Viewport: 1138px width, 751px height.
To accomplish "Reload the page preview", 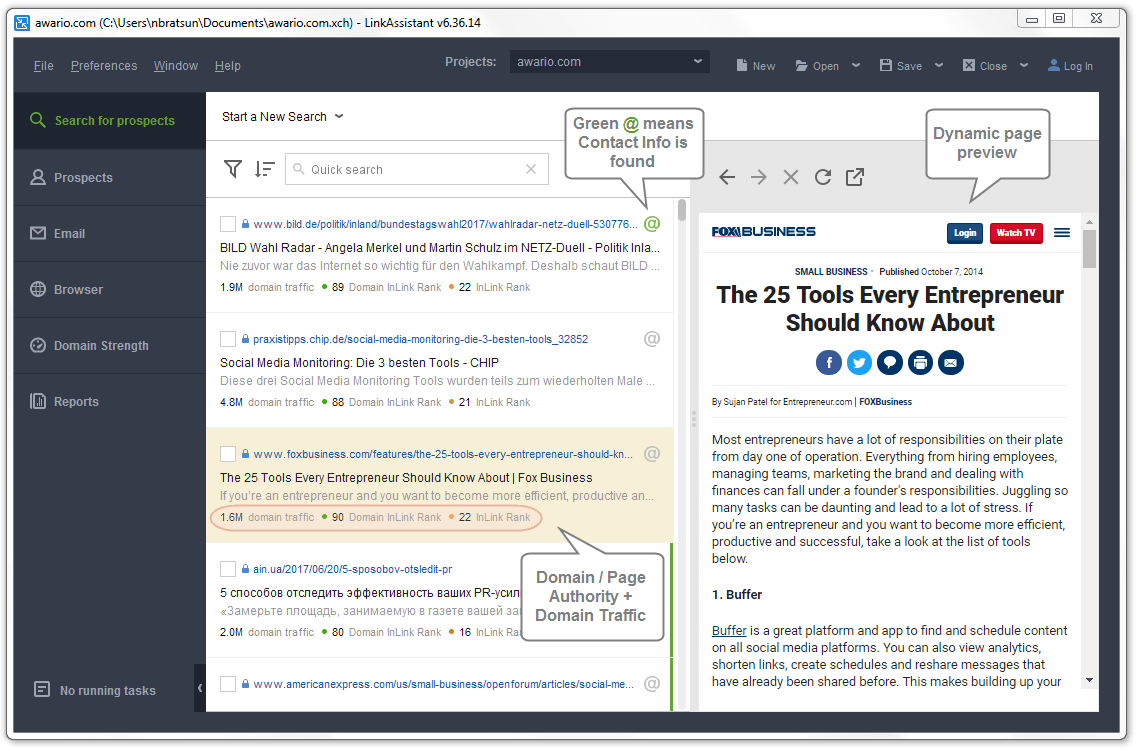I will (x=823, y=177).
